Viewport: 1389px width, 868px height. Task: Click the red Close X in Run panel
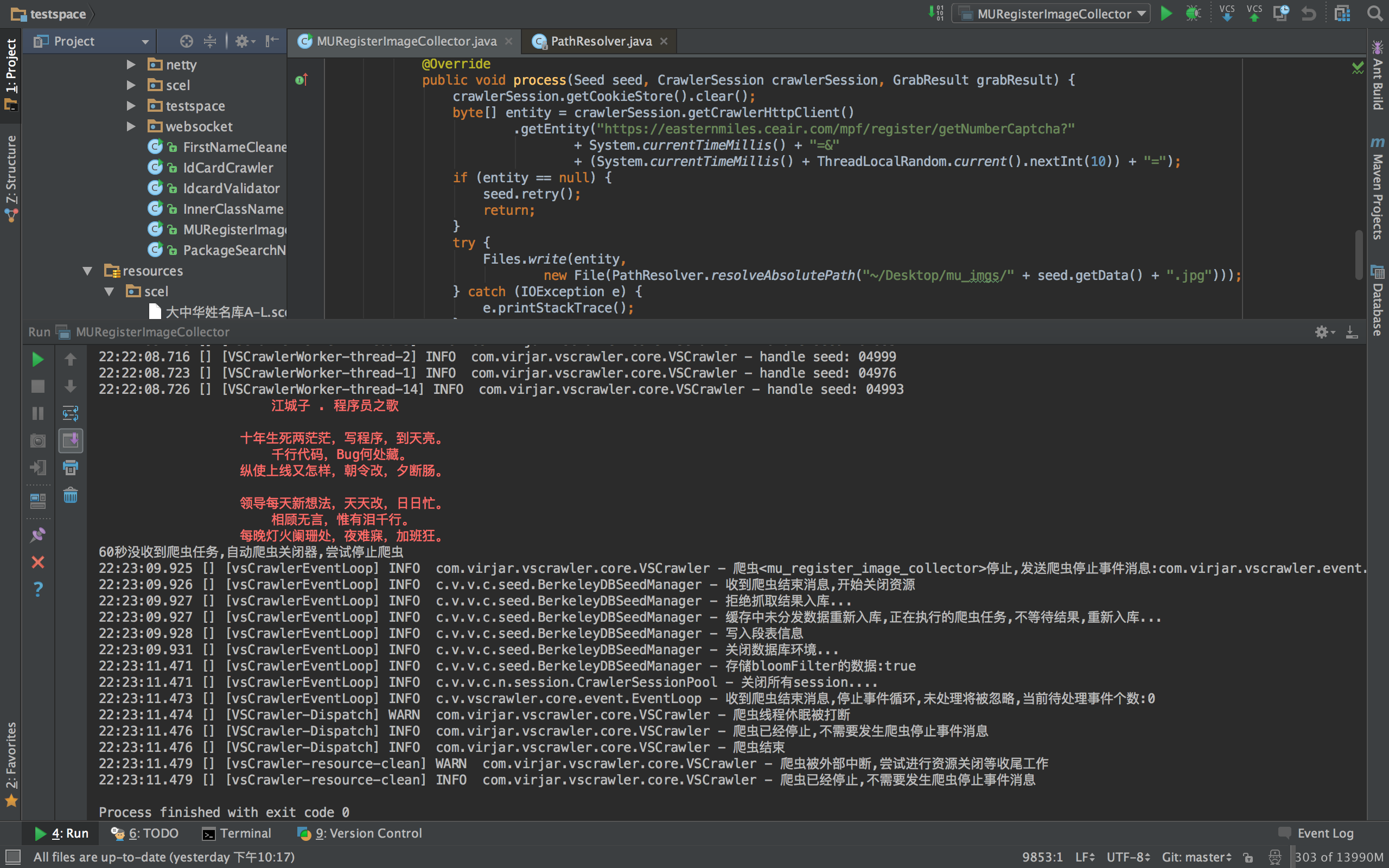(38, 562)
